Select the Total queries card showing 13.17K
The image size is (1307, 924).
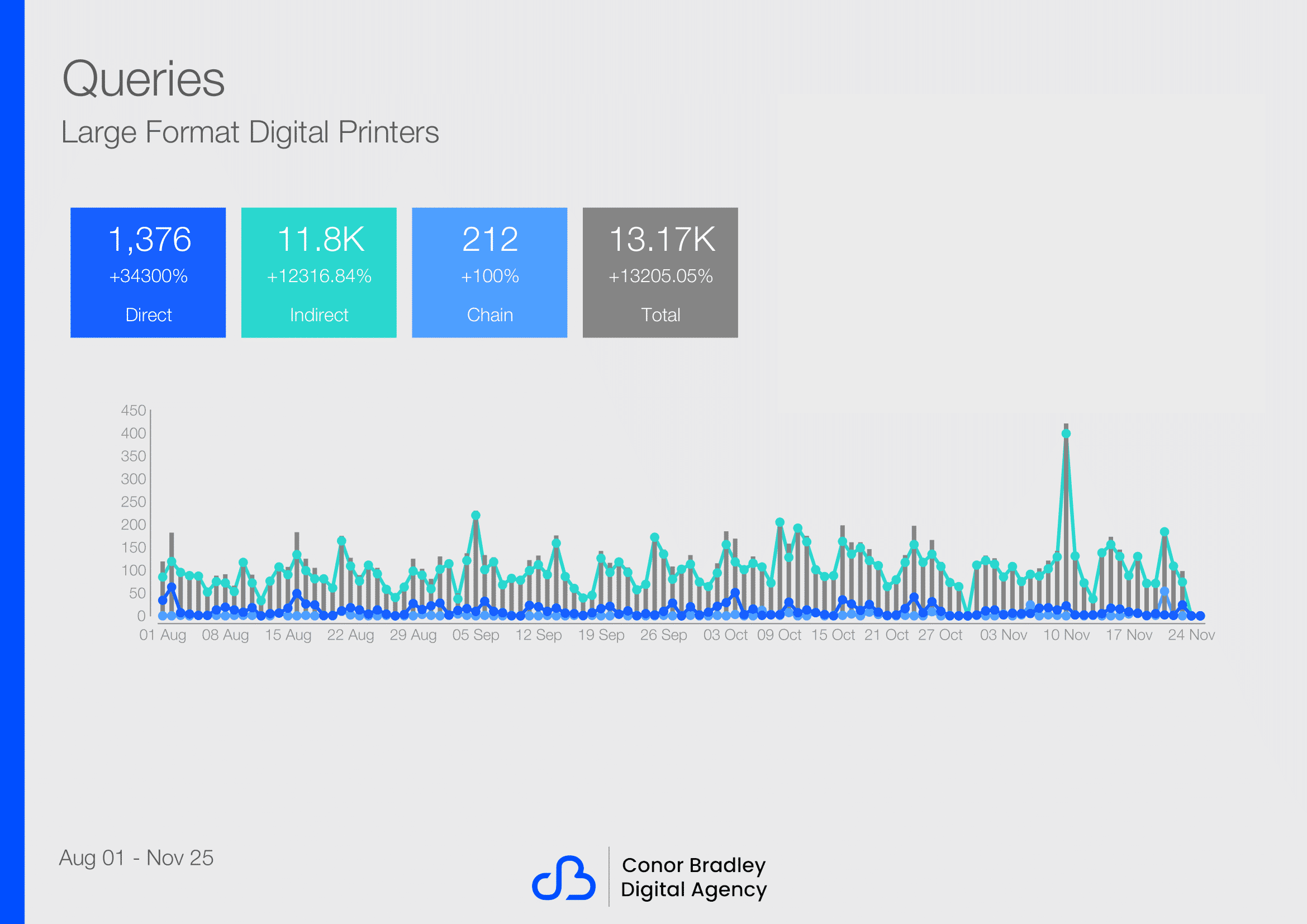click(x=660, y=273)
